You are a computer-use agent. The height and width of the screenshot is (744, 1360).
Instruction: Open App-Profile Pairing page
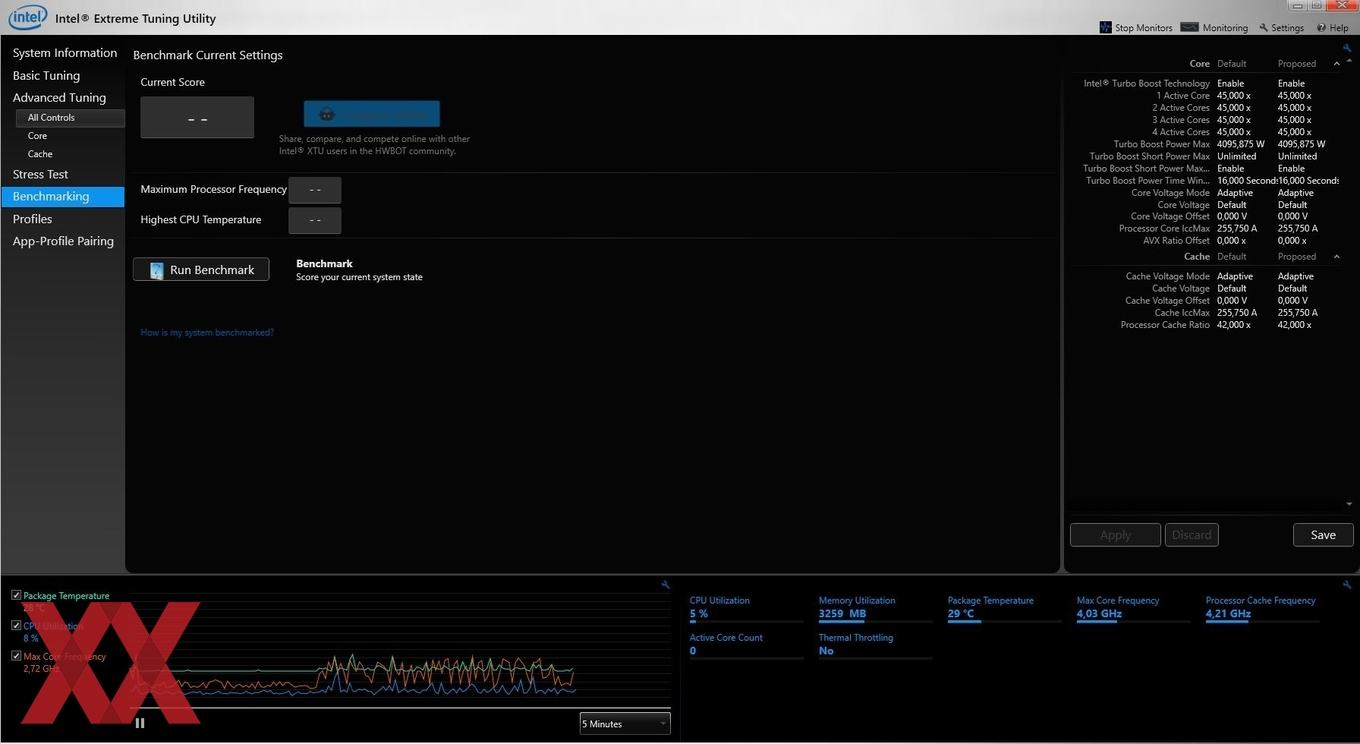pos(63,241)
